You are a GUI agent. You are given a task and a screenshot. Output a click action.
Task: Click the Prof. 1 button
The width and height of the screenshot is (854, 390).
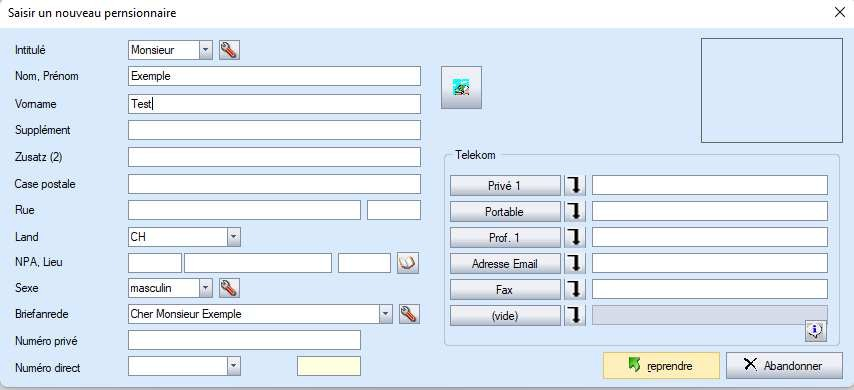pos(505,237)
